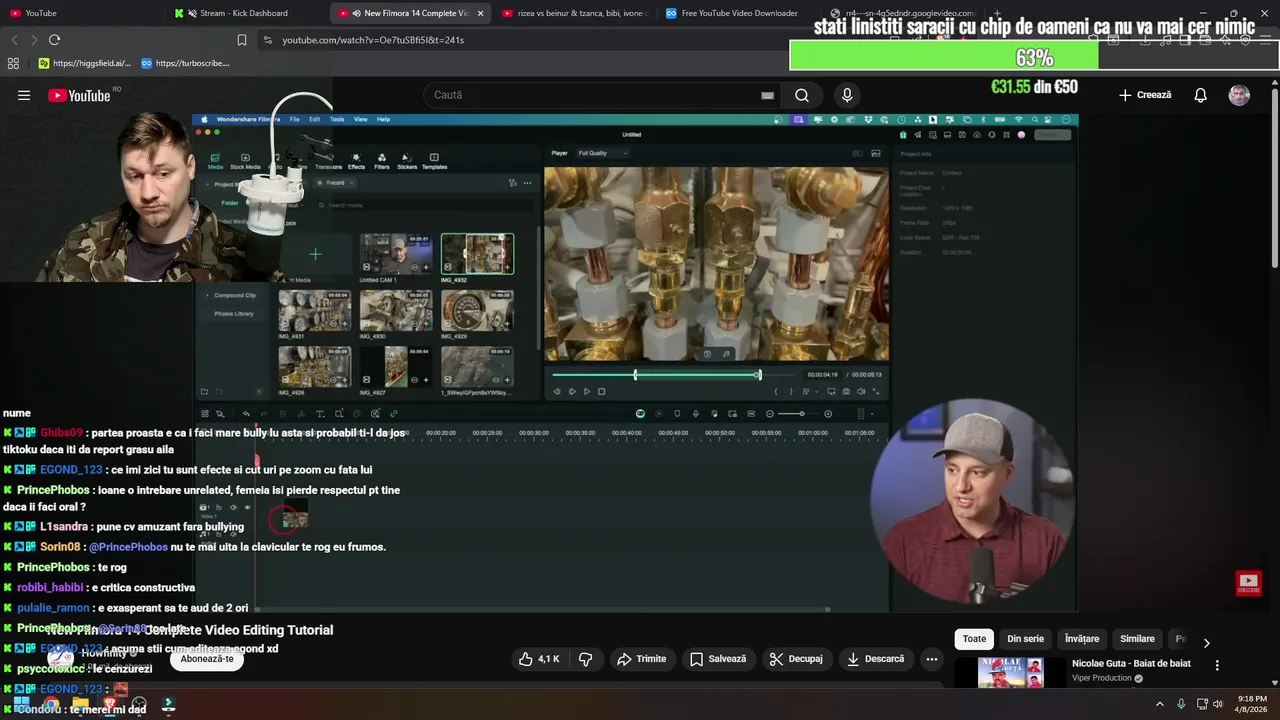Select the Toate filter chip
The image size is (1280, 720).
coord(974,639)
